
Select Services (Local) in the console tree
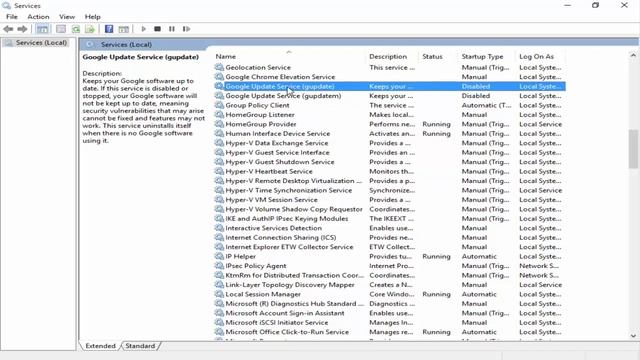tap(41, 42)
